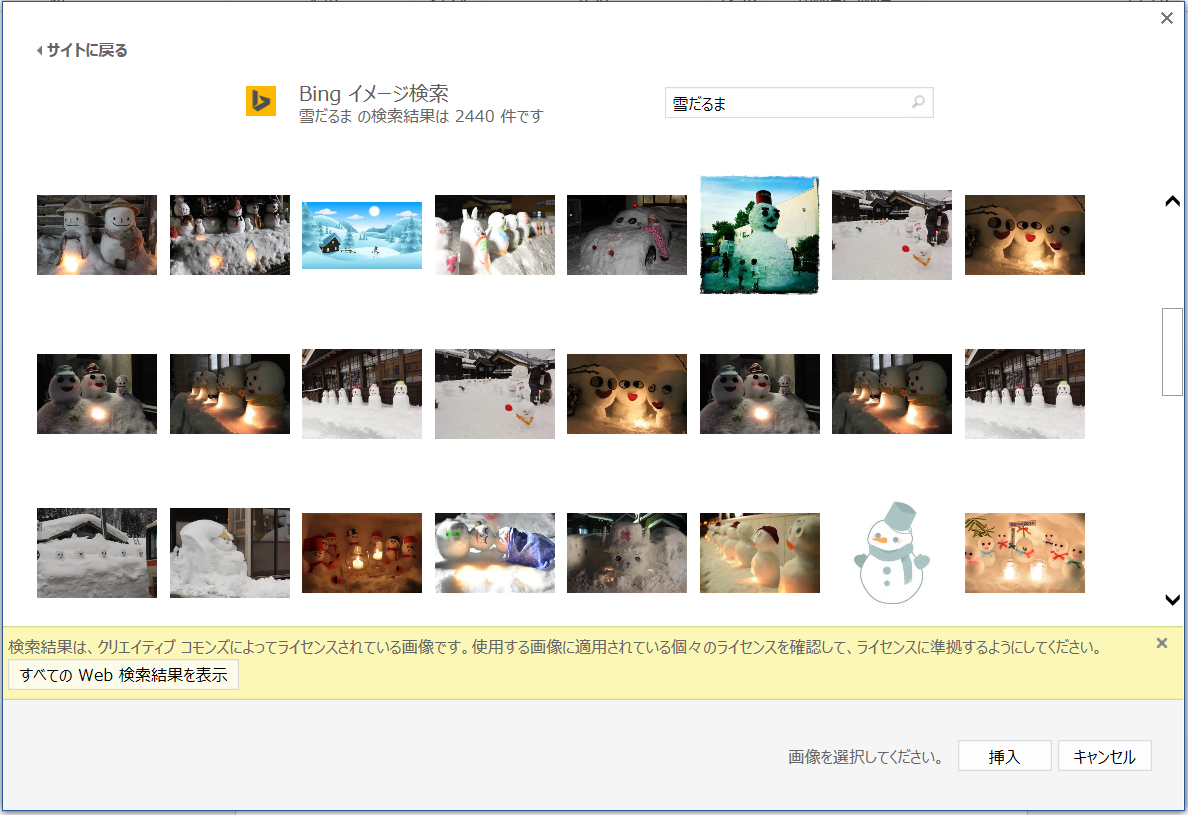Select the snow-covered roof building thumbnail
Viewport: 1188px width, 815px height.
point(97,553)
